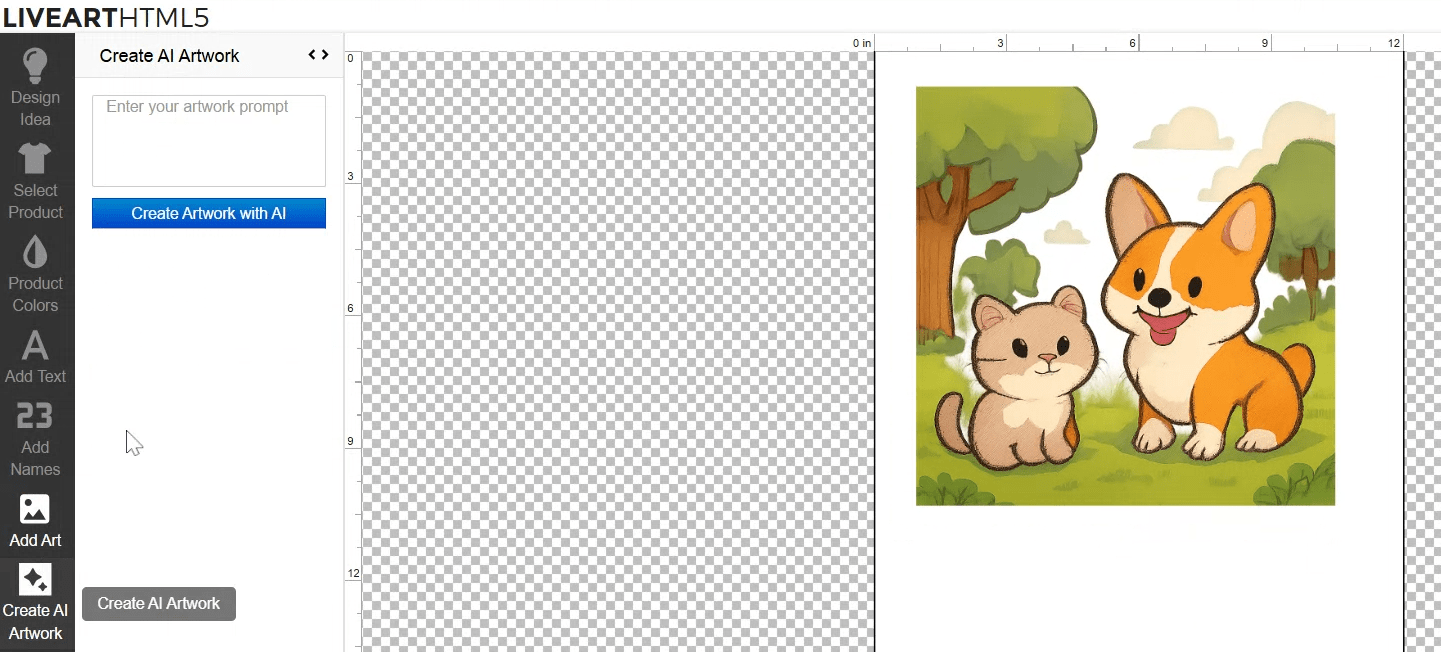Click the empty transparent checkered canvas area

click(x=610, y=350)
